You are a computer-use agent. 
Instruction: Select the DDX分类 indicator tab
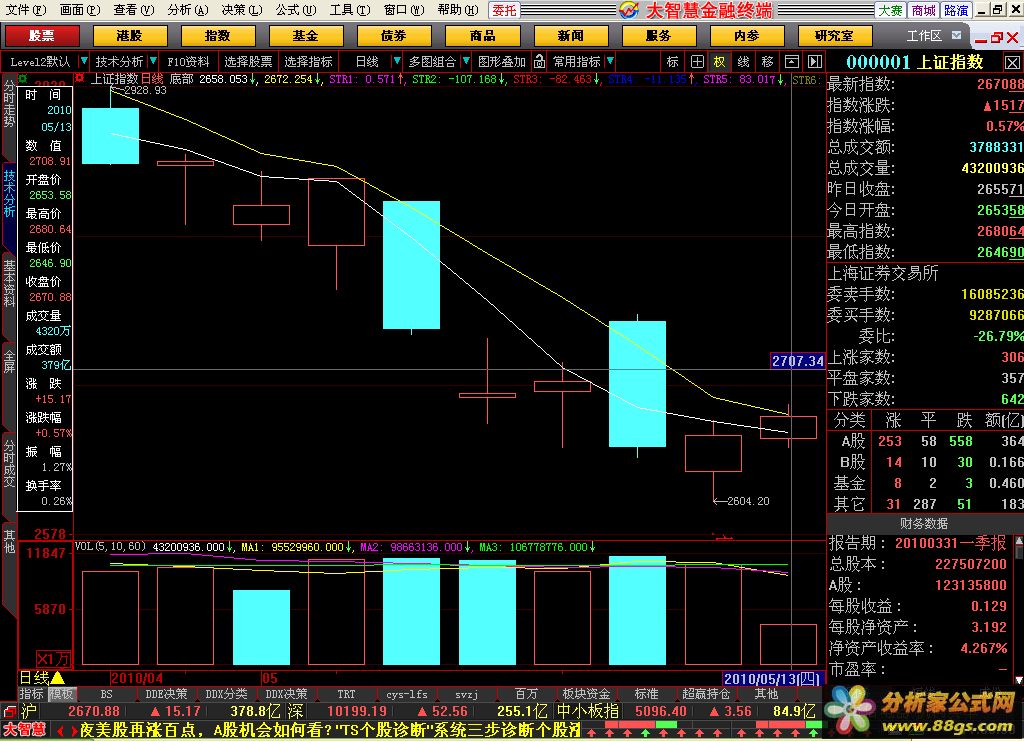(226, 694)
